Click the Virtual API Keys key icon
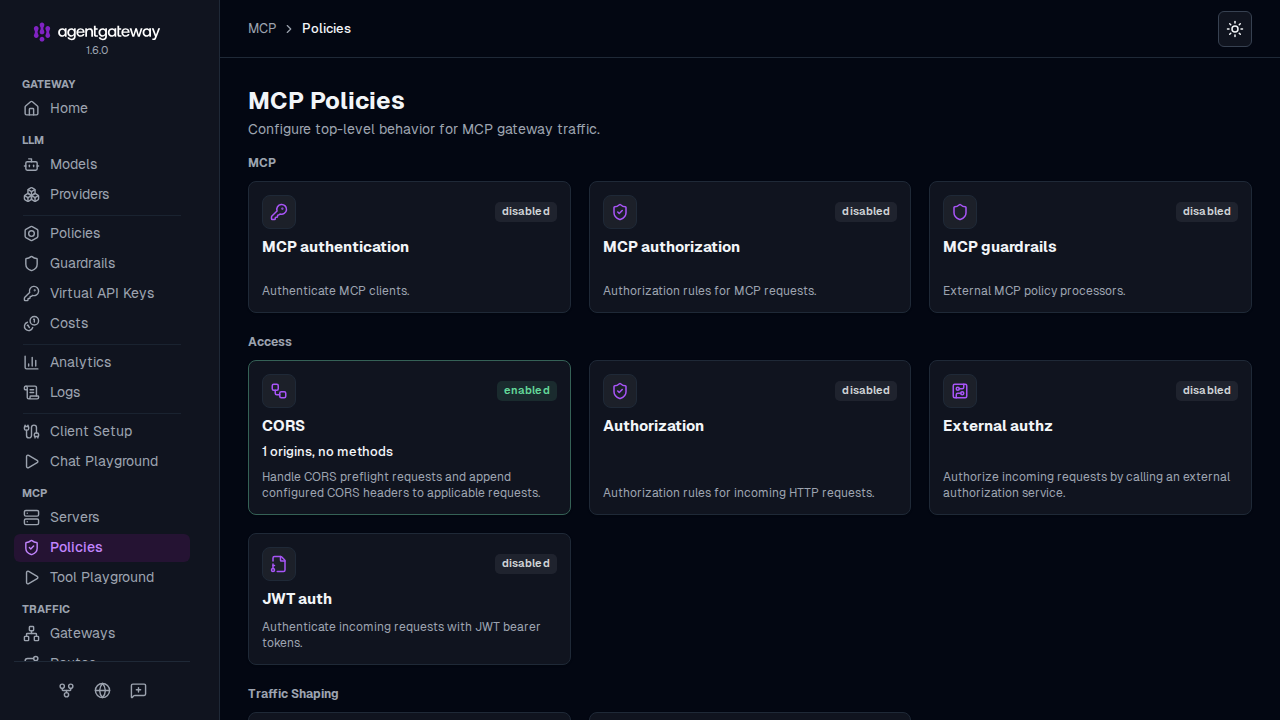Viewport: 1280px width, 720px height. coord(32,293)
